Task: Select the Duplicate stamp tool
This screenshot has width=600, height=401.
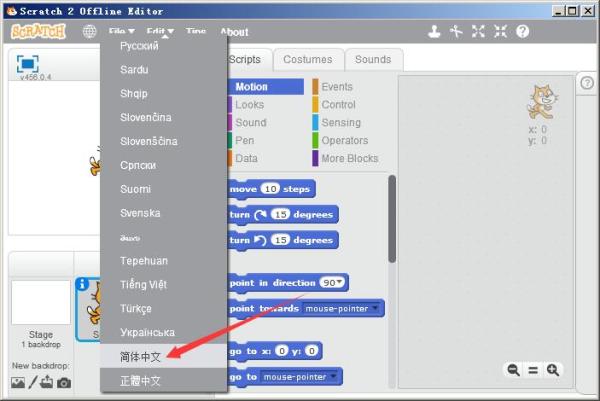Action: [434, 31]
